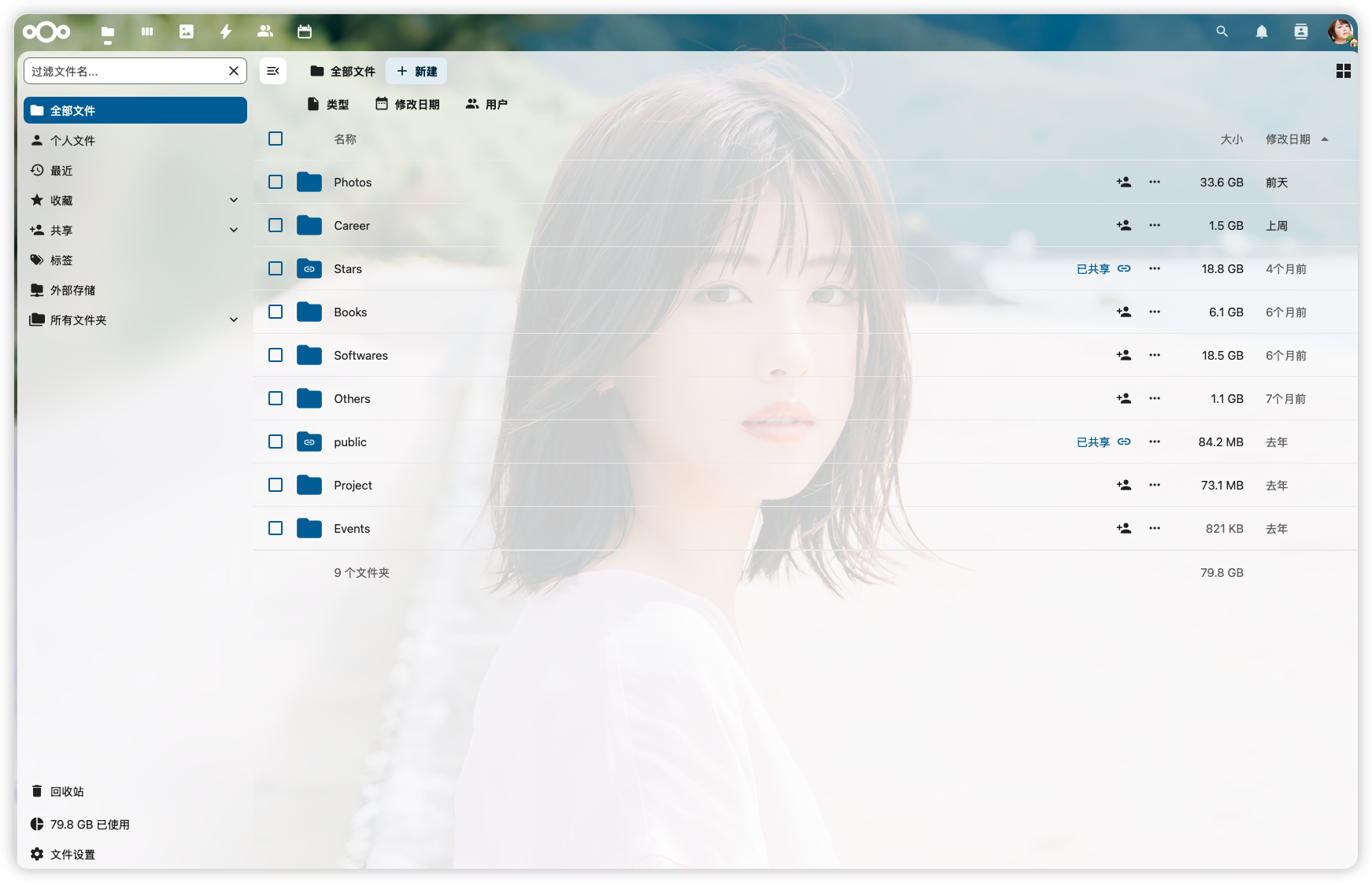Select 最近 in the sidebar
Image resolution: width=1372 pixels, height=883 pixels.
pos(61,171)
